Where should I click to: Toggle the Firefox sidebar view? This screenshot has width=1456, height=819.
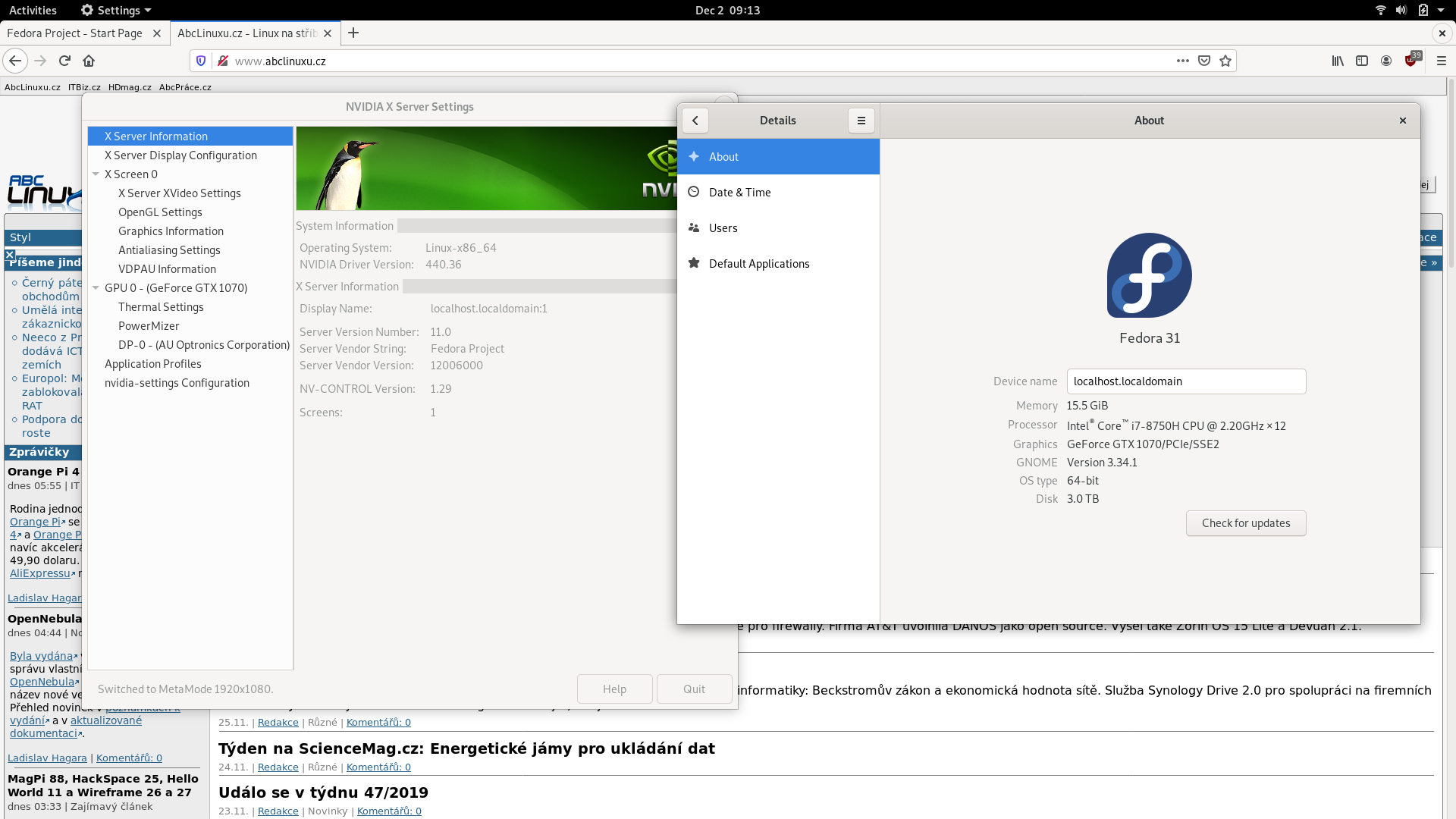1362,61
